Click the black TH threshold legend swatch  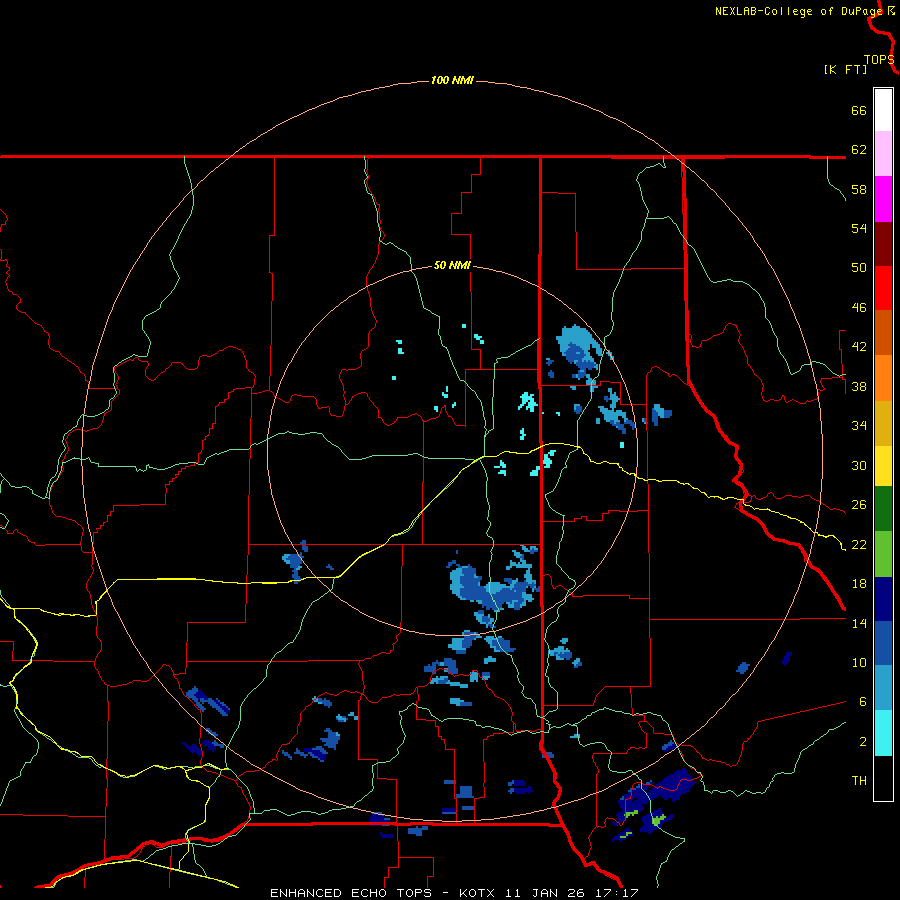883,778
